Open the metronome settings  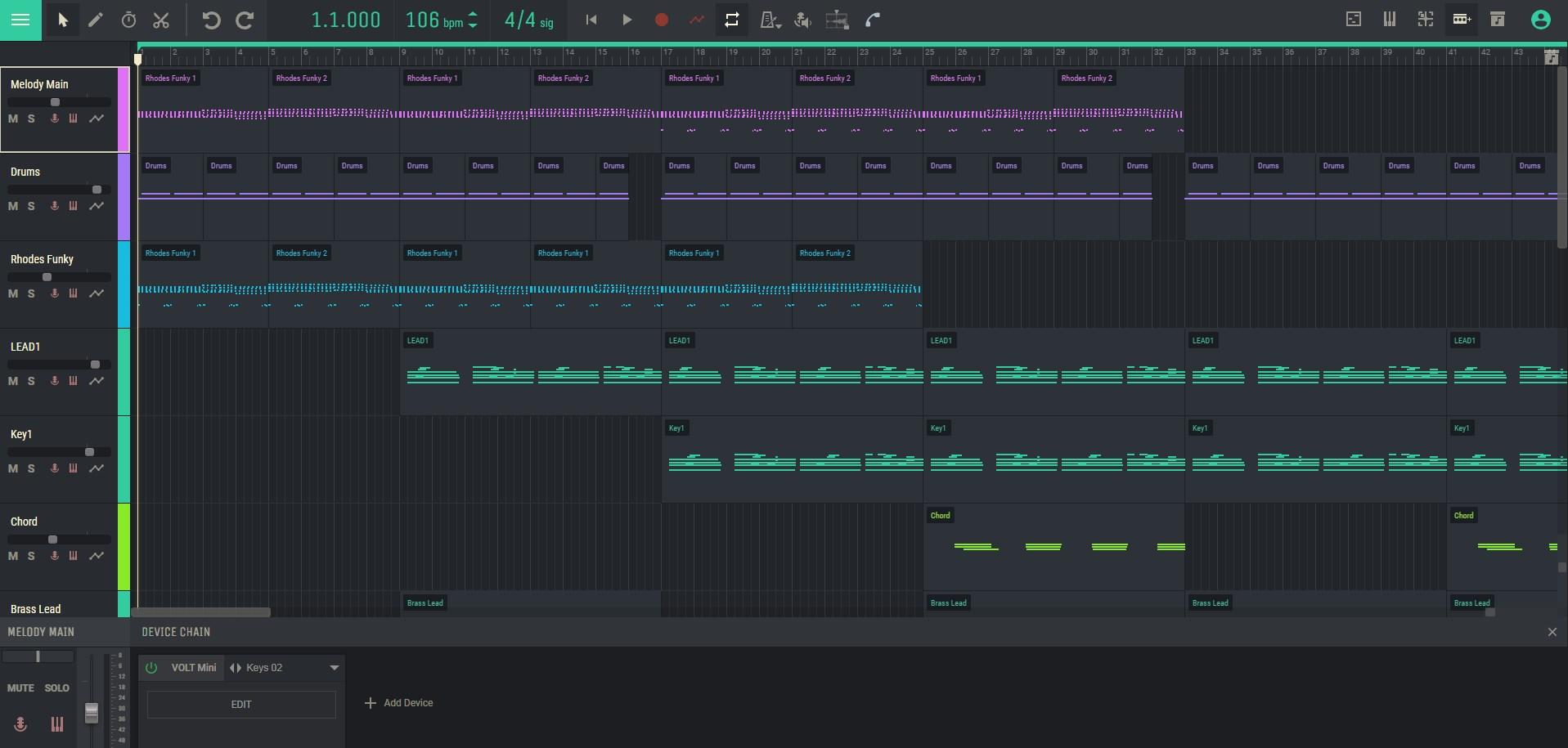(769, 20)
